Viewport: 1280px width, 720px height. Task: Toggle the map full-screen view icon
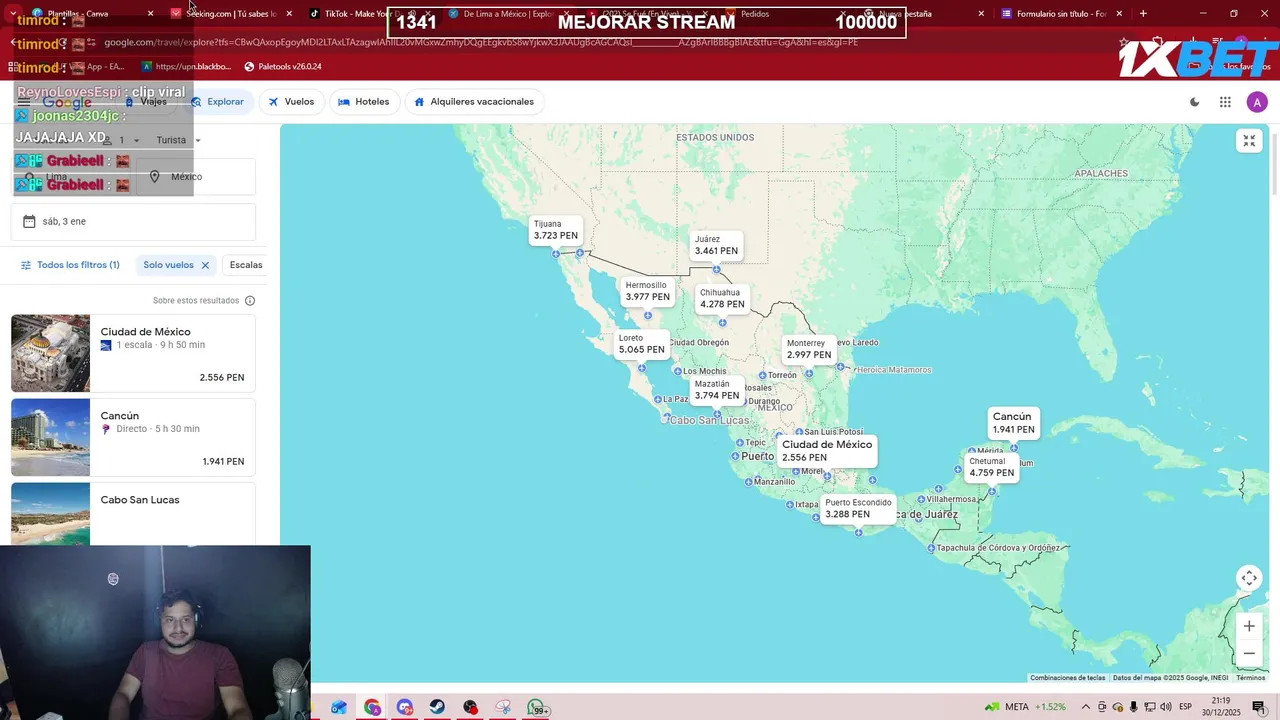click(1249, 141)
